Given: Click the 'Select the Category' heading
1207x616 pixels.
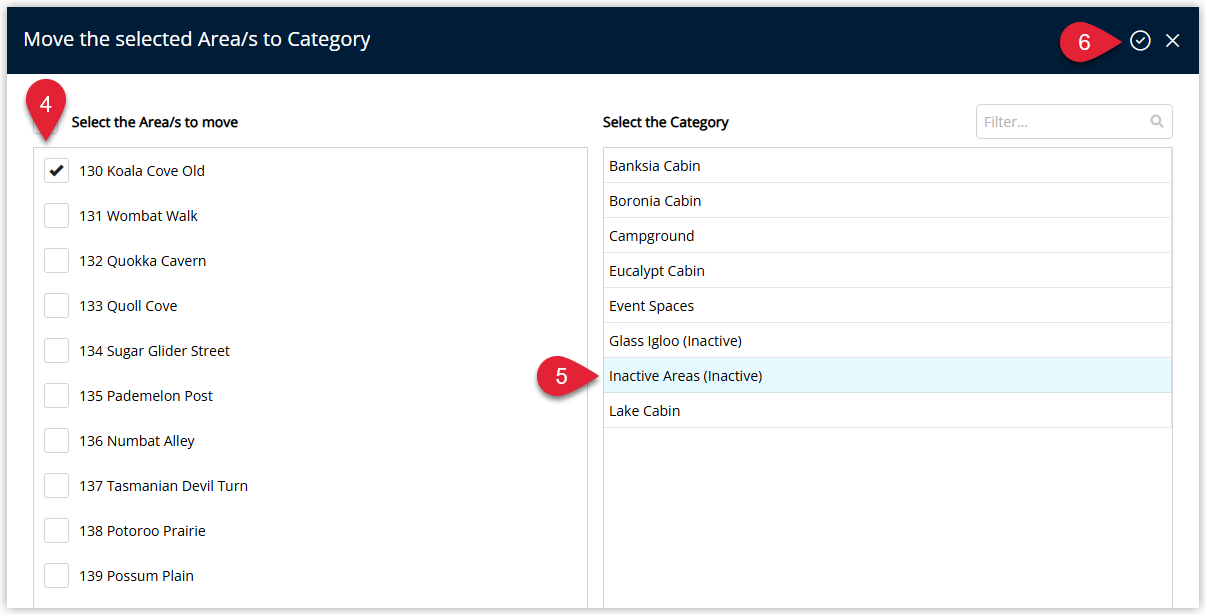Looking at the screenshot, I should point(666,122).
